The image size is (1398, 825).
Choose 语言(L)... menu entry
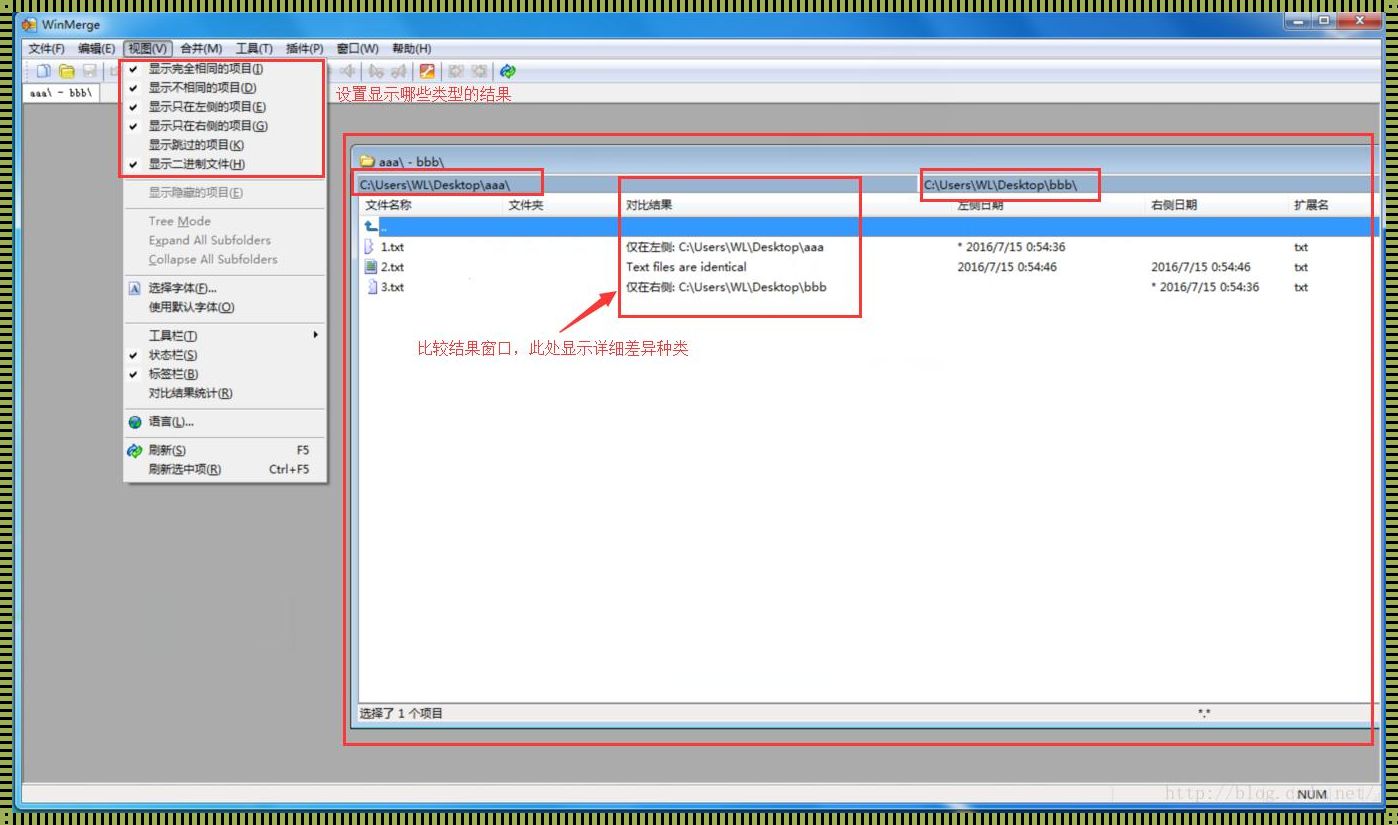(225, 422)
